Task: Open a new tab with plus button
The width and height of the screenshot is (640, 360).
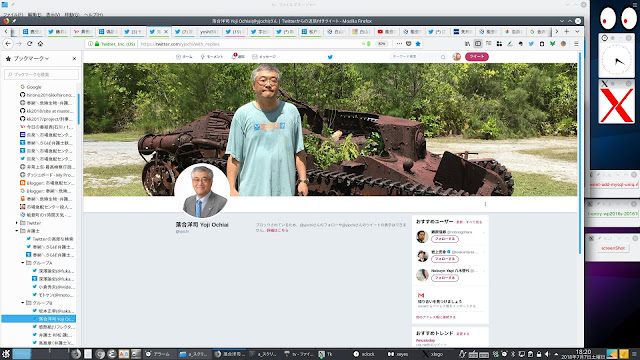Action: coord(567,31)
